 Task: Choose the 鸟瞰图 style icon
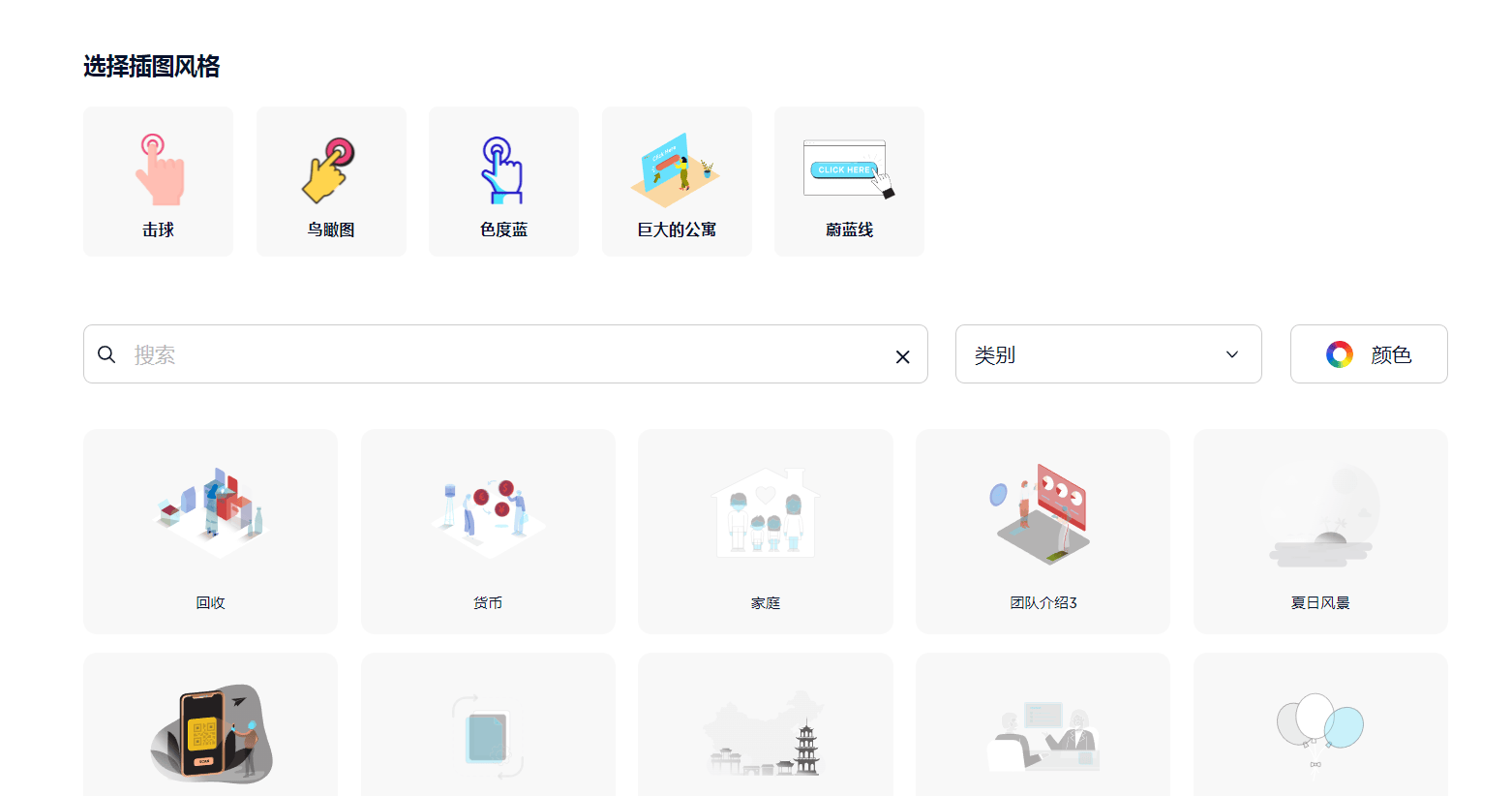tap(330, 181)
